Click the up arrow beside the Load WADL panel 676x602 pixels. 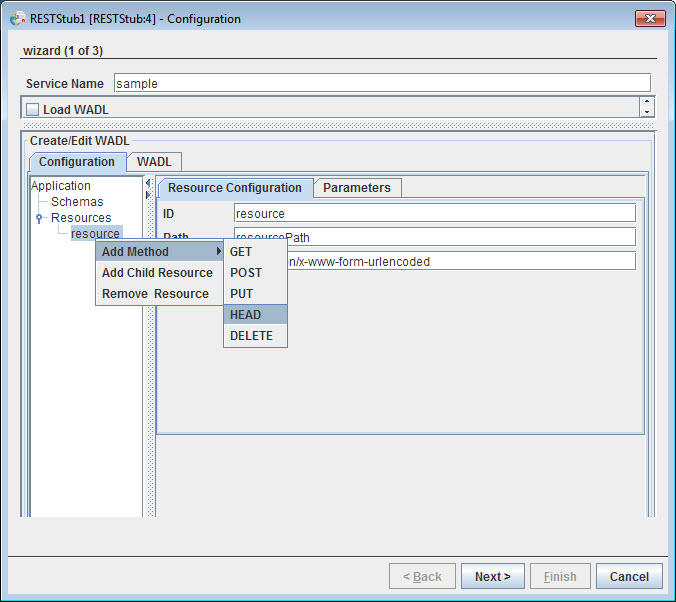point(647,102)
